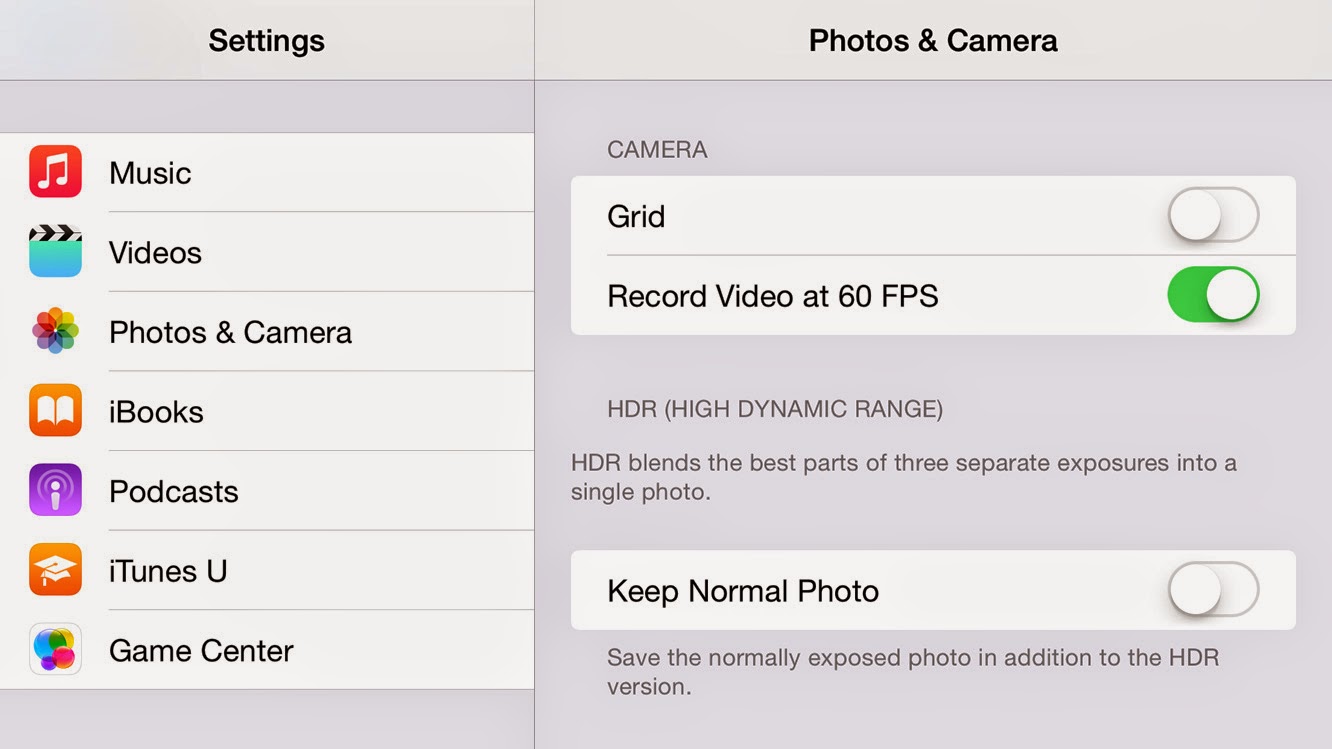Viewport: 1332px width, 749px height.
Task: Click the Videos app icon
Action: pos(55,252)
